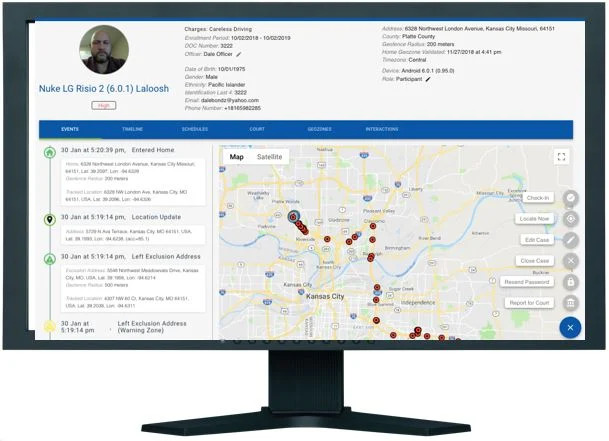Screen dimensions: 609x441
Task: Open the Interactions tab
Action: tap(381, 129)
